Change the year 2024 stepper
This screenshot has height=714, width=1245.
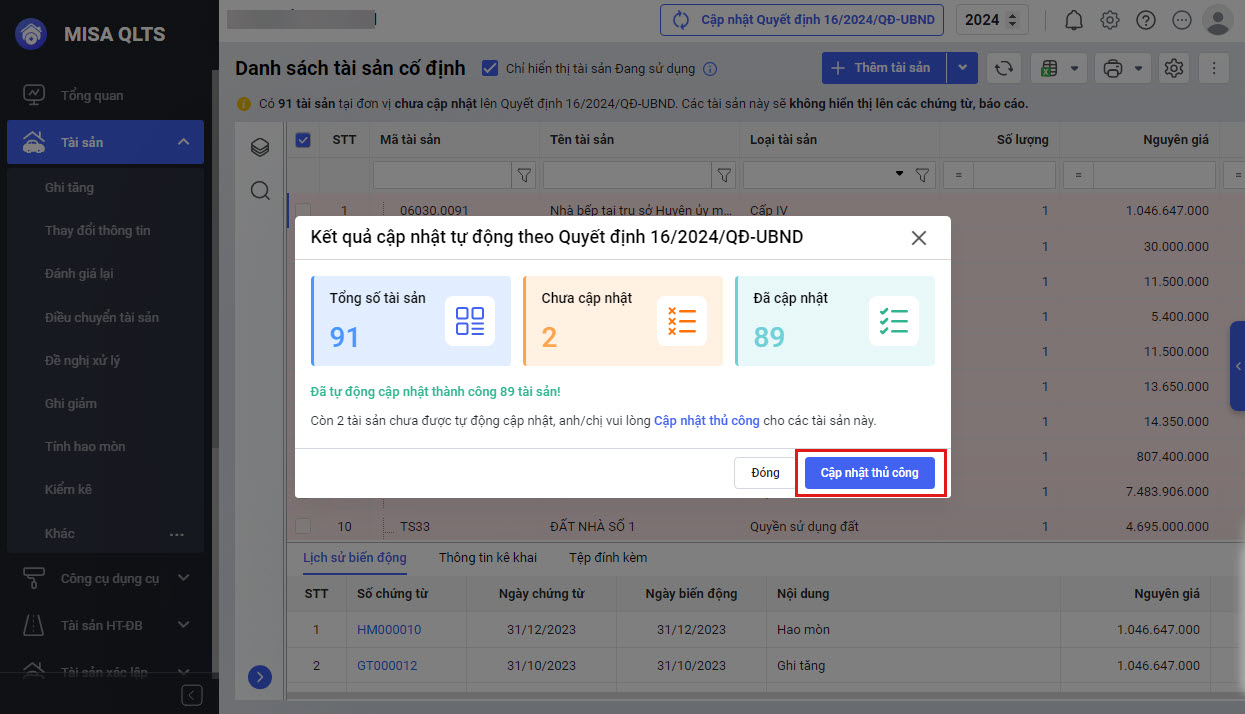point(1013,20)
